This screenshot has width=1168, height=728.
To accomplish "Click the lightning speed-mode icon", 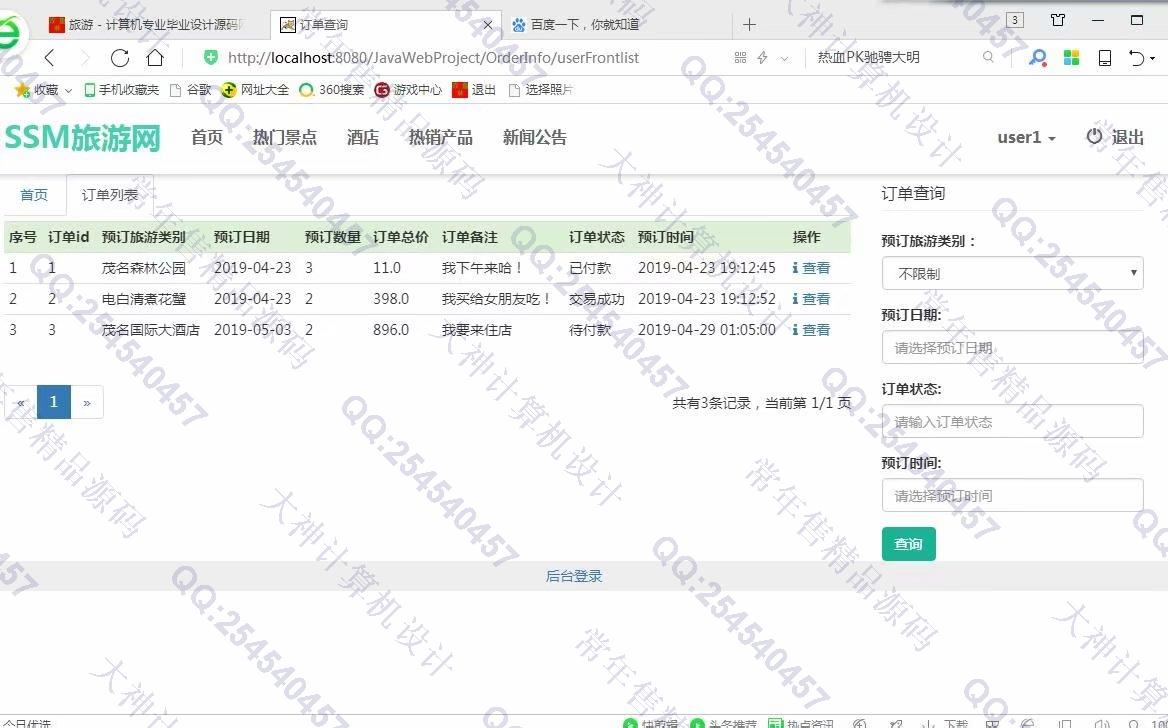I will pos(762,57).
